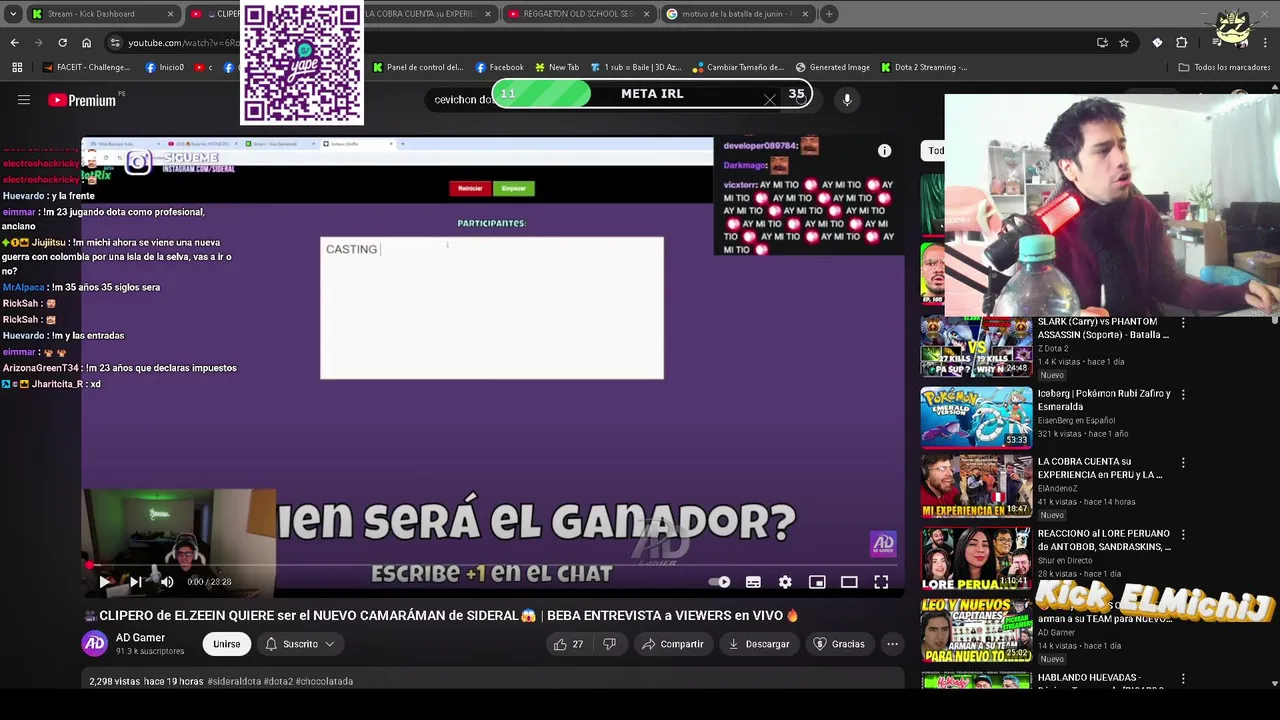Open video player settings gear
The image size is (1280, 720).
pyautogui.click(x=785, y=582)
